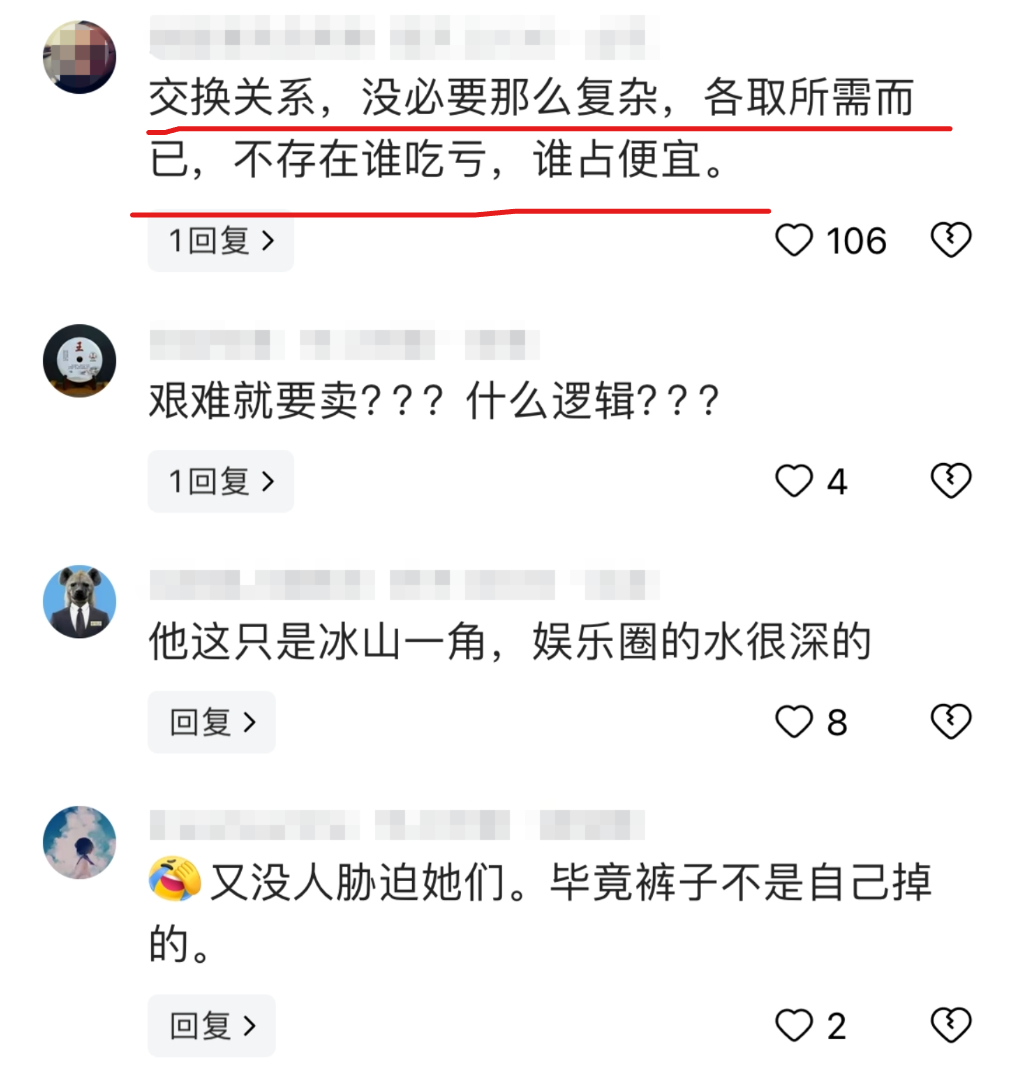
Task: Tap broken heart on 艰难就要卖 comment
Action: [950, 481]
